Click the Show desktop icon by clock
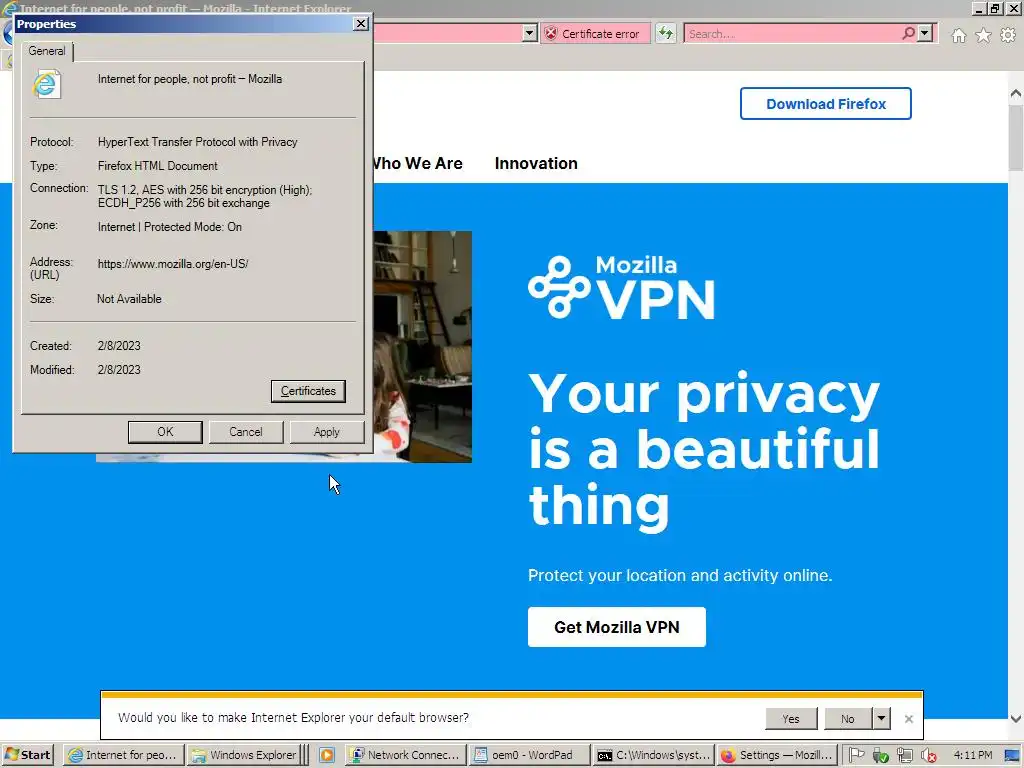The height and width of the screenshot is (768, 1024). pyautogui.click(x=1012, y=755)
